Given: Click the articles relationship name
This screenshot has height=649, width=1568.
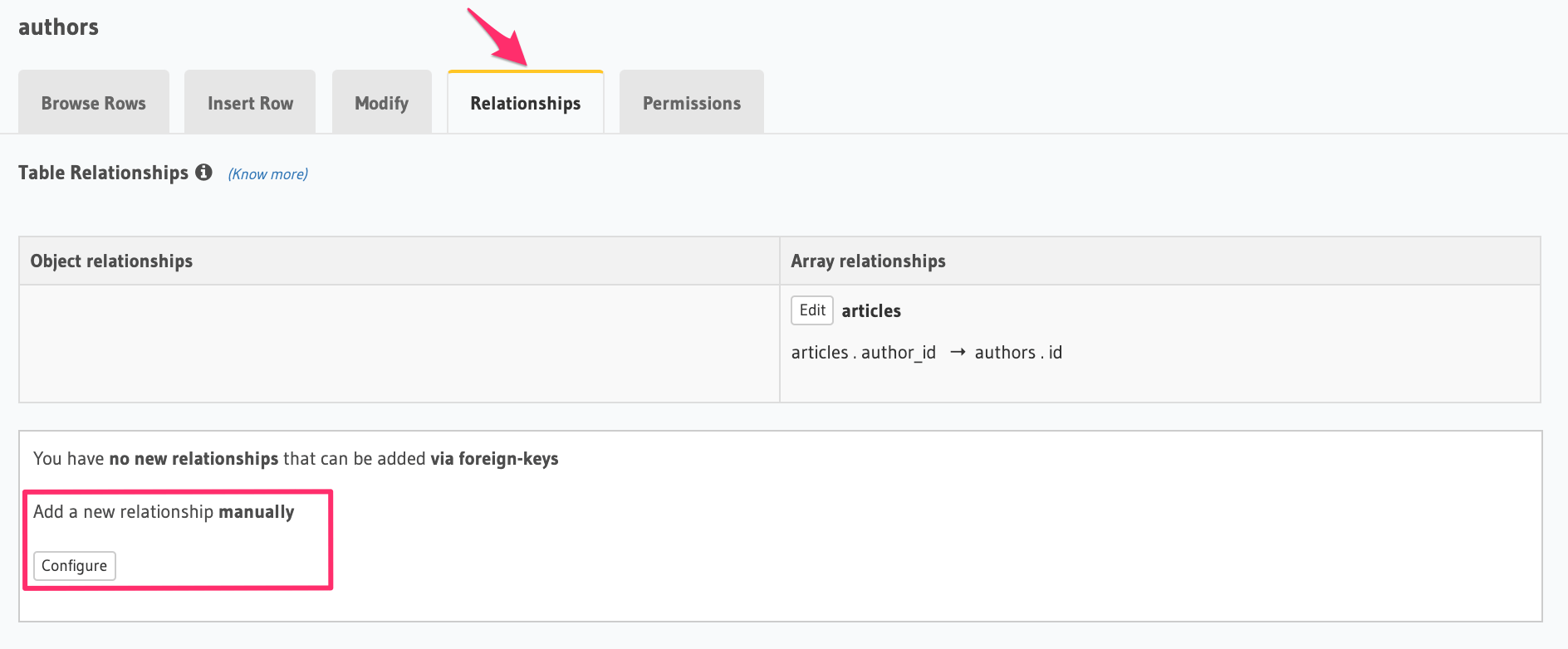Looking at the screenshot, I should [x=870, y=311].
